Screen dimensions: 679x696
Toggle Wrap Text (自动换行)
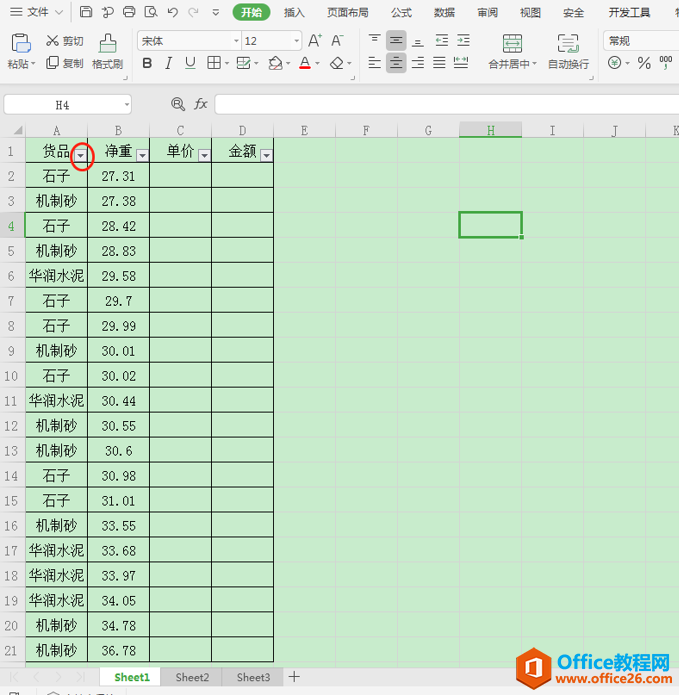(568, 51)
